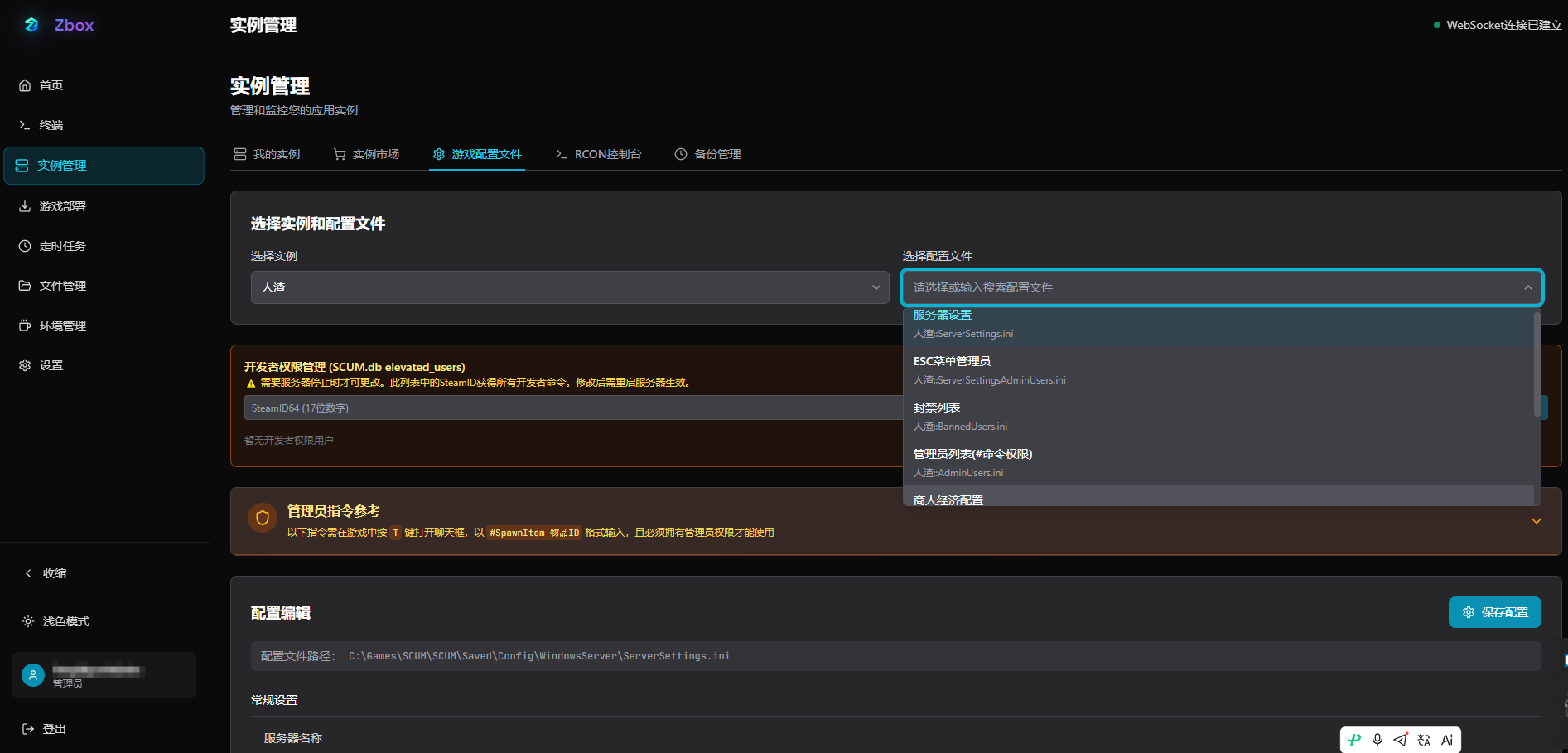
Task: Click the warning triangle icon
Action: click(251, 383)
